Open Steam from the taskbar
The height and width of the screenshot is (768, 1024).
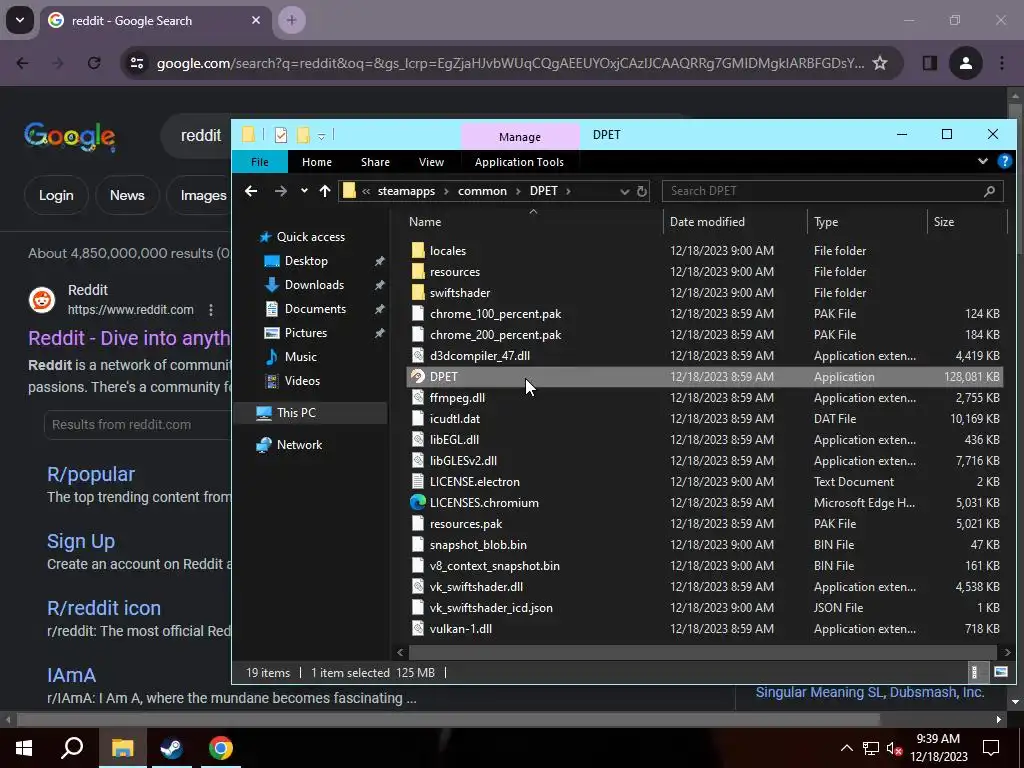click(172, 748)
